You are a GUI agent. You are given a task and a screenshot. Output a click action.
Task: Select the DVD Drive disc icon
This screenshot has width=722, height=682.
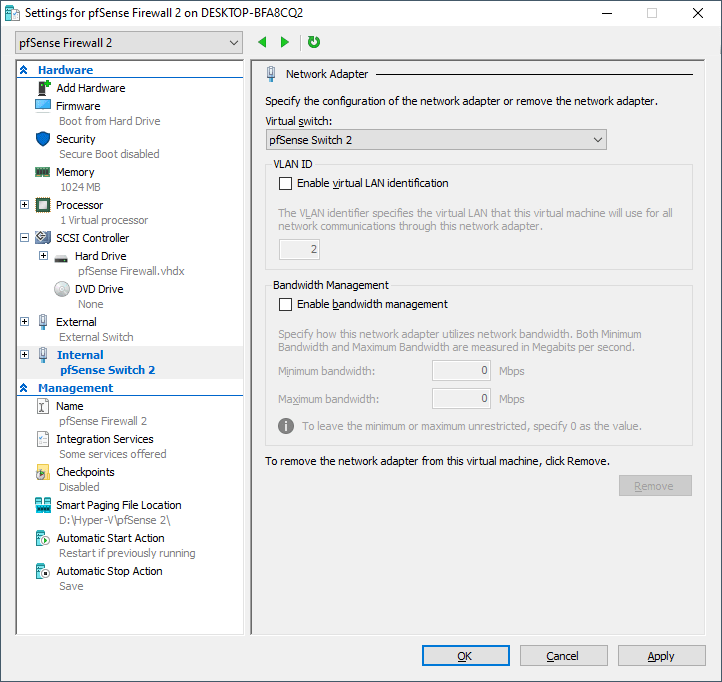[61, 289]
